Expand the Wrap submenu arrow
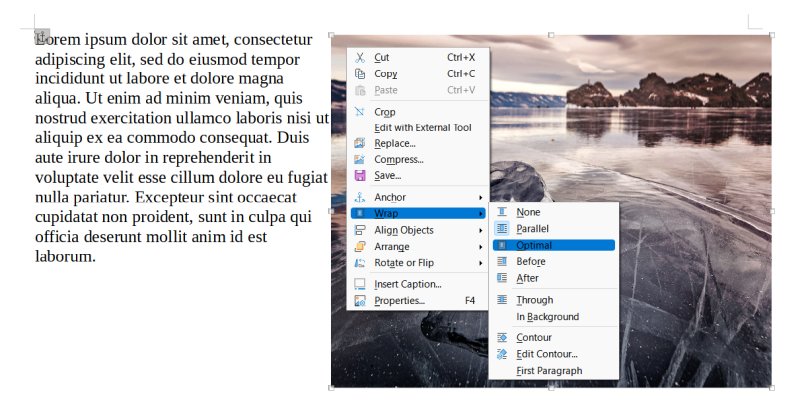The height and width of the screenshot is (410, 800). pos(480,214)
